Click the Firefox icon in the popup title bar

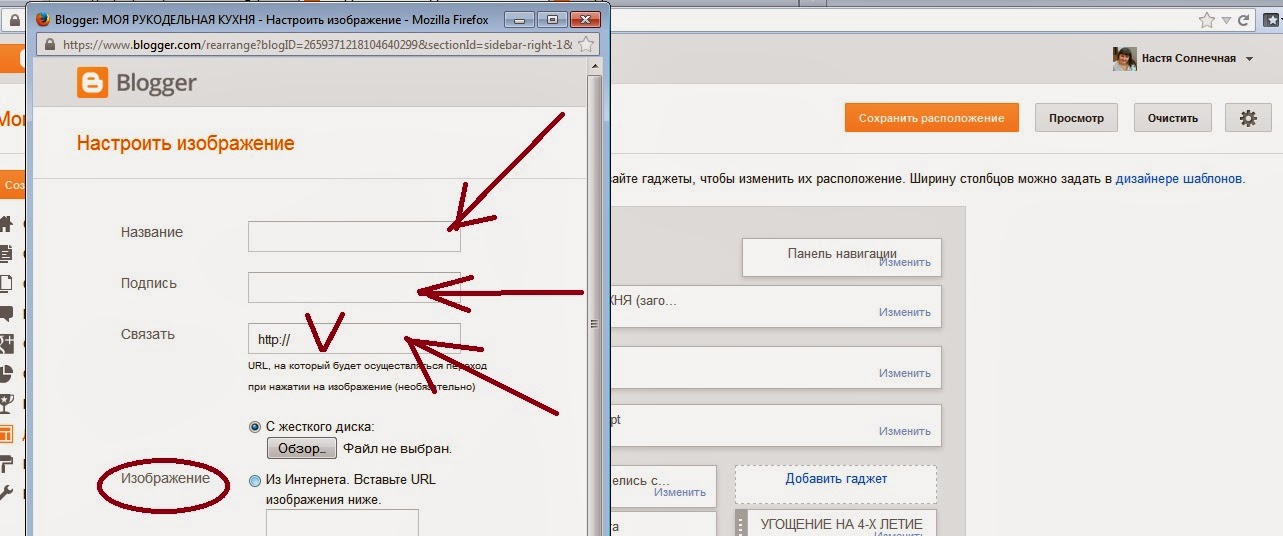point(43,18)
